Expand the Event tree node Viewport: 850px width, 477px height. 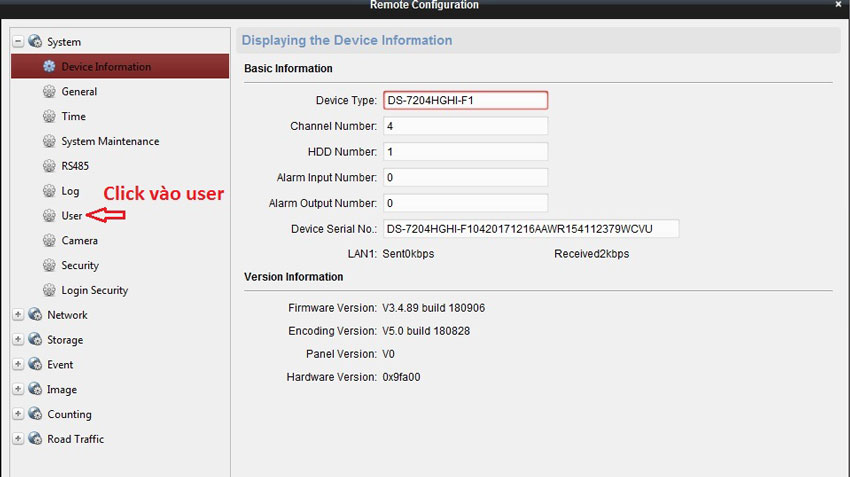pyautogui.click(x=18, y=365)
